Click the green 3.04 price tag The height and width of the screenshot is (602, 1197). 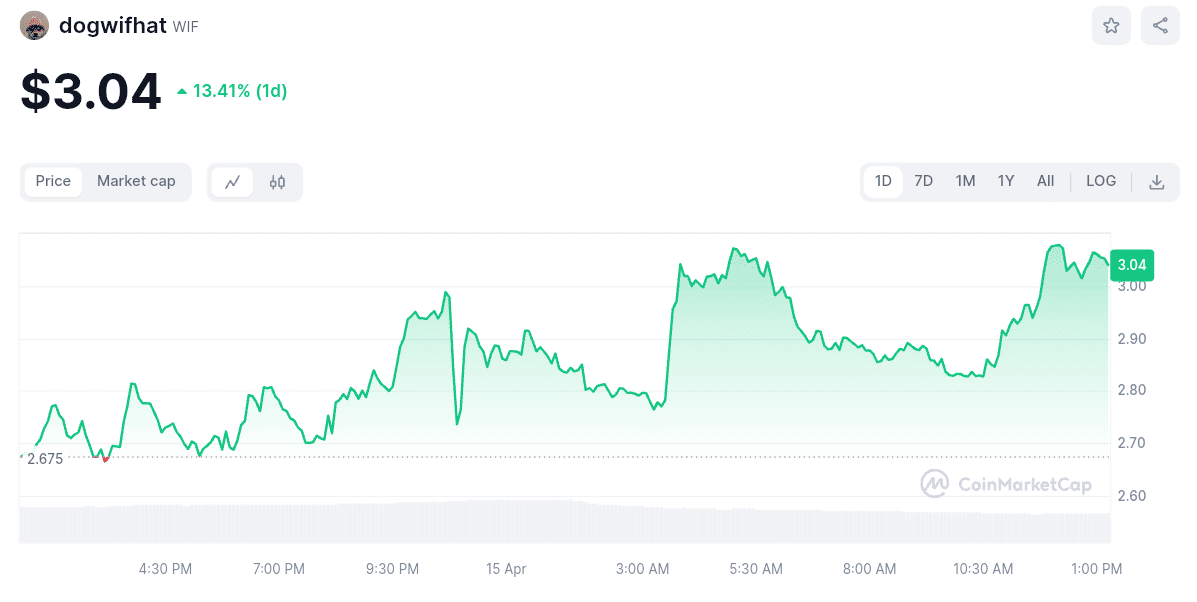(1132, 265)
